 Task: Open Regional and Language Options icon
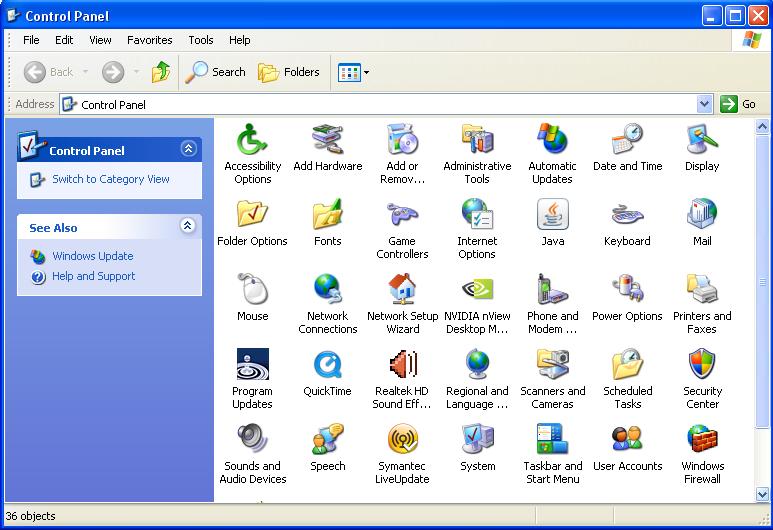point(477,364)
